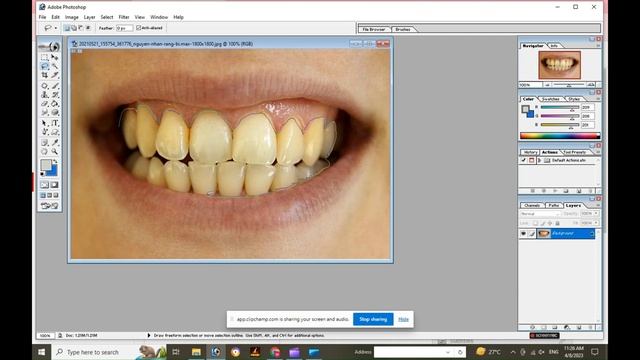640x360 pixels.
Task: Click Stop sharing button
Action: [x=373, y=319]
